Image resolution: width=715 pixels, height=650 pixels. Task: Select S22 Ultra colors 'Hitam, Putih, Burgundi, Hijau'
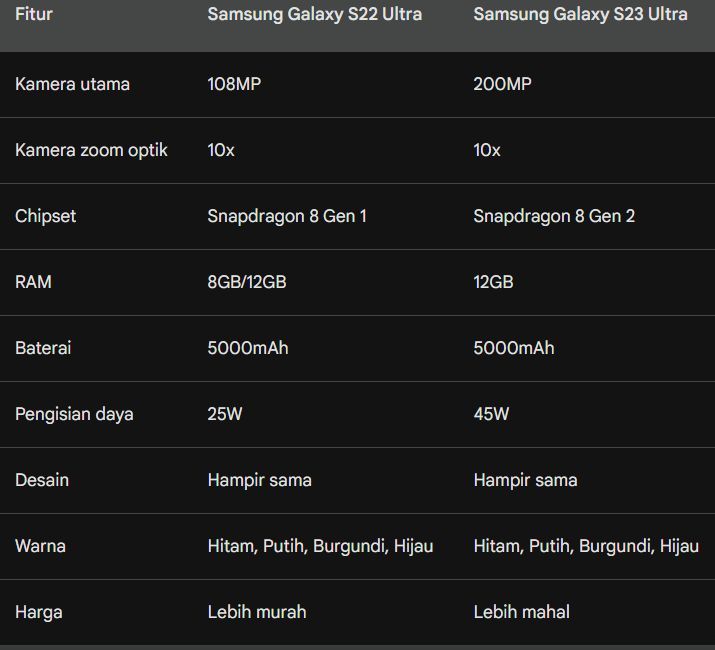(320, 546)
